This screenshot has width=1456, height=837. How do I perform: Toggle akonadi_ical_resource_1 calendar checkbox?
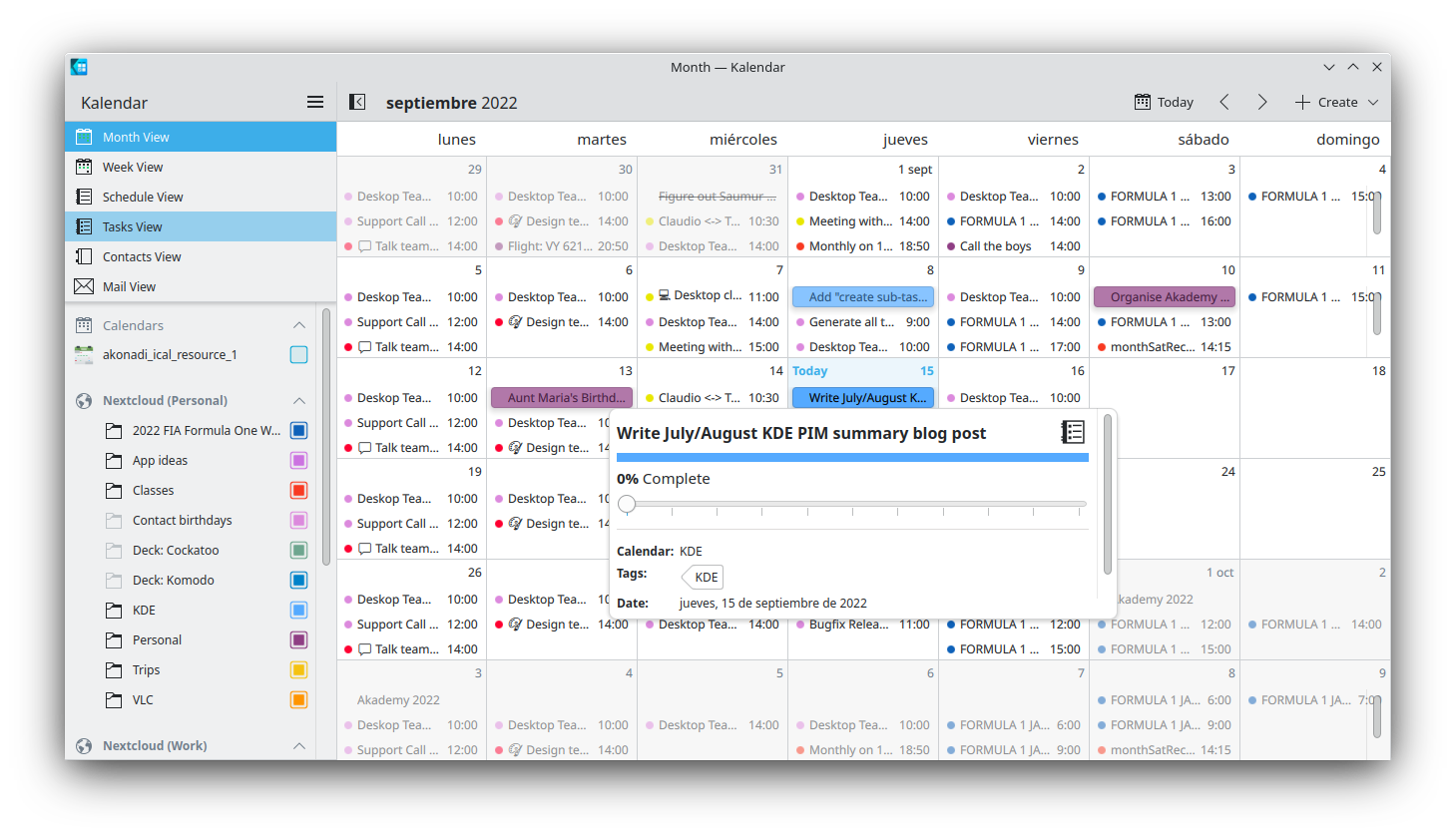[x=298, y=354]
